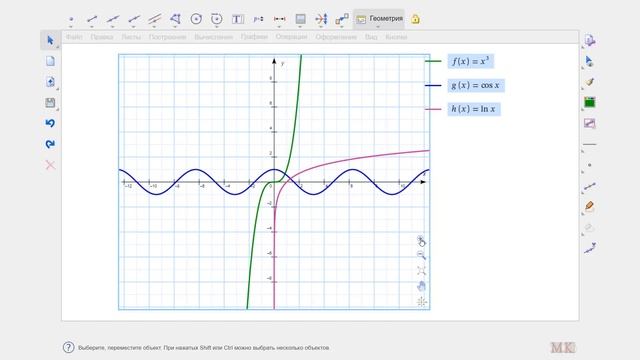Click the h(x) = ln x label
Screen dimensions: 640x360
click(474, 109)
